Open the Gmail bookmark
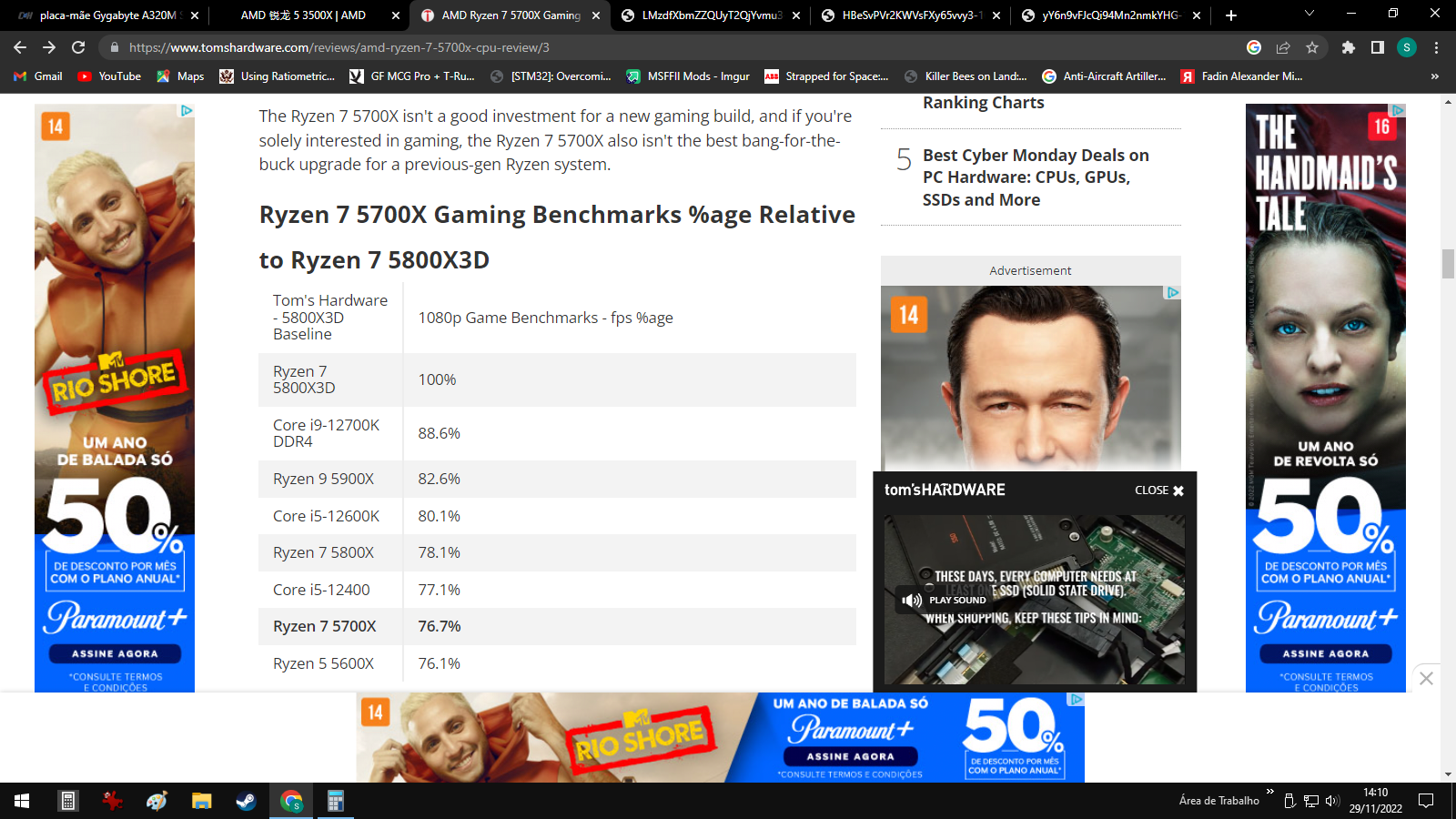1456x819 pixels. tap(38, 76)
